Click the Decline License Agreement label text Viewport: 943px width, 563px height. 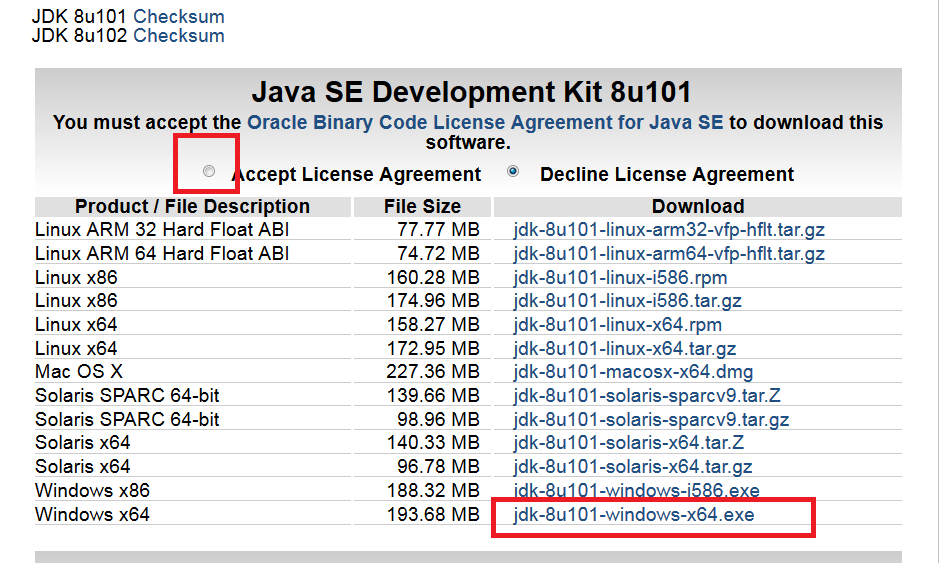tap(667, 174)
